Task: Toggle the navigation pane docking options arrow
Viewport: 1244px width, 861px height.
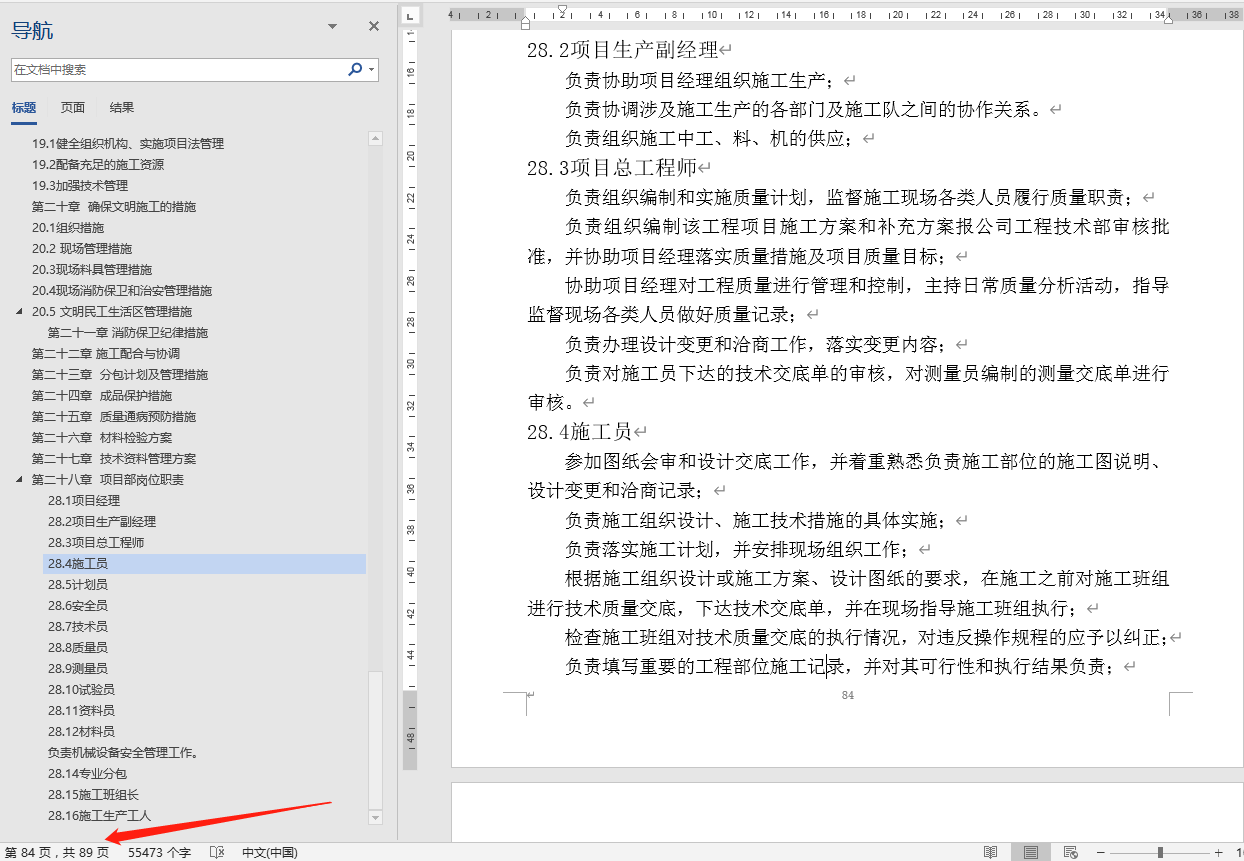Action: 331,26
